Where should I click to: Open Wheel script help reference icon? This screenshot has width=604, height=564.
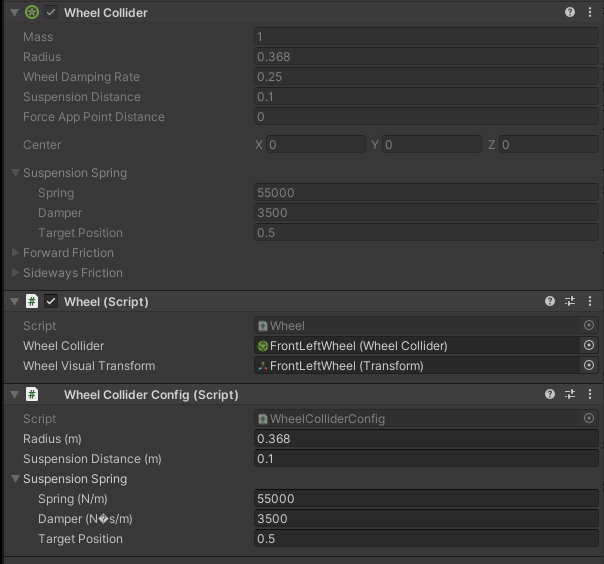(550, 301)
